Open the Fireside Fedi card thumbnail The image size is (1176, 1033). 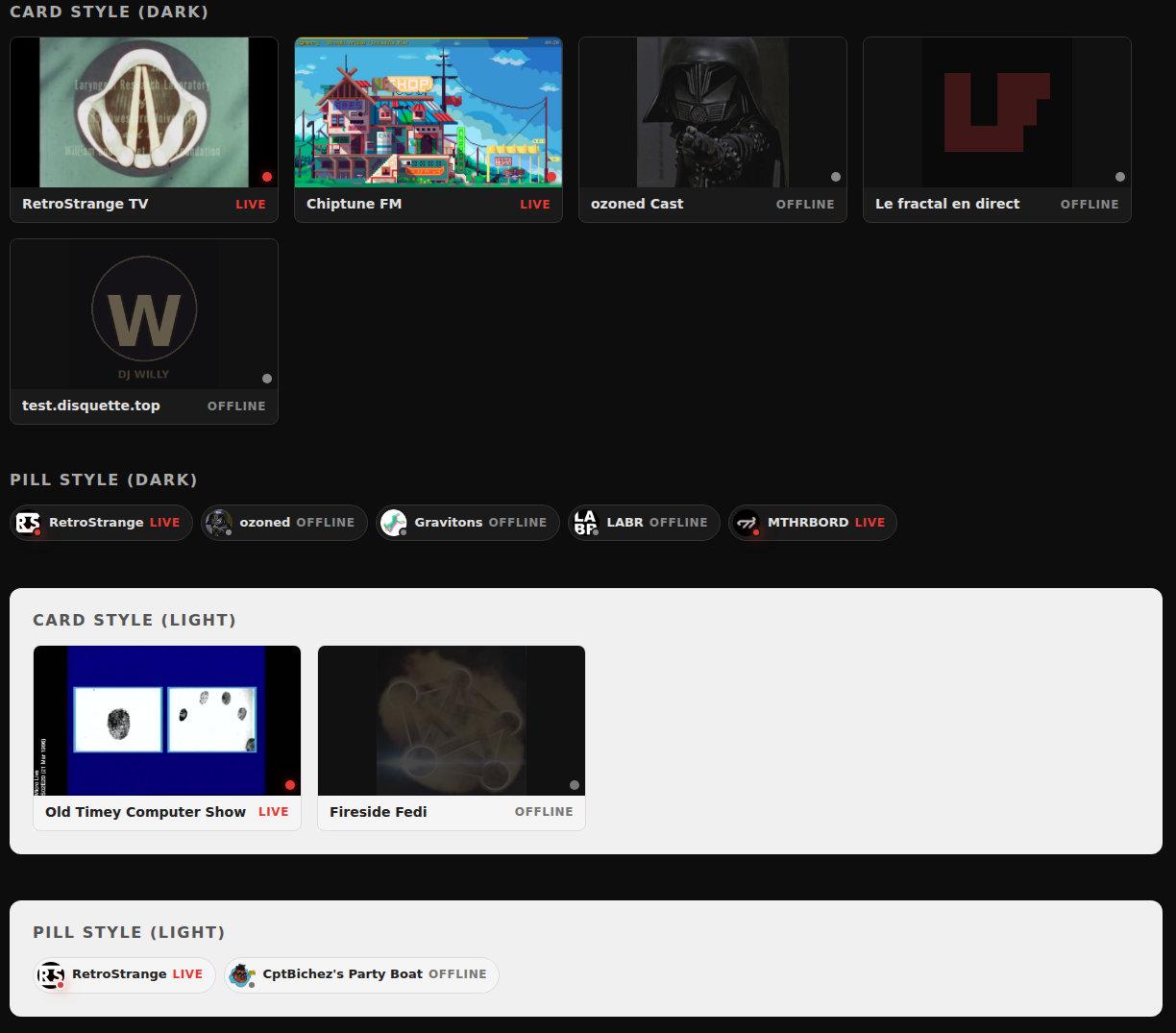coord(452,721)
